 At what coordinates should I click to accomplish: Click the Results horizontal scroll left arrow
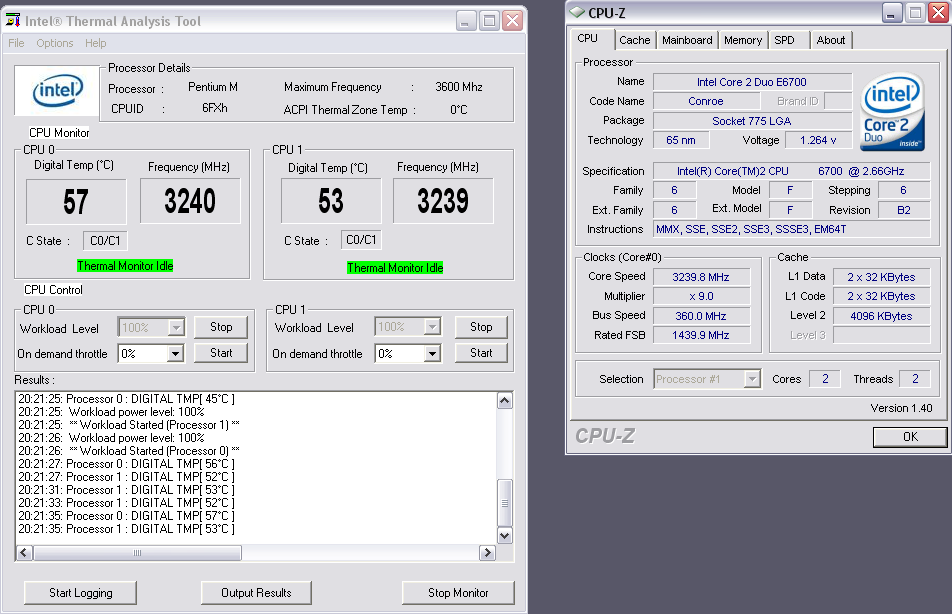click(x=24, y=553)
